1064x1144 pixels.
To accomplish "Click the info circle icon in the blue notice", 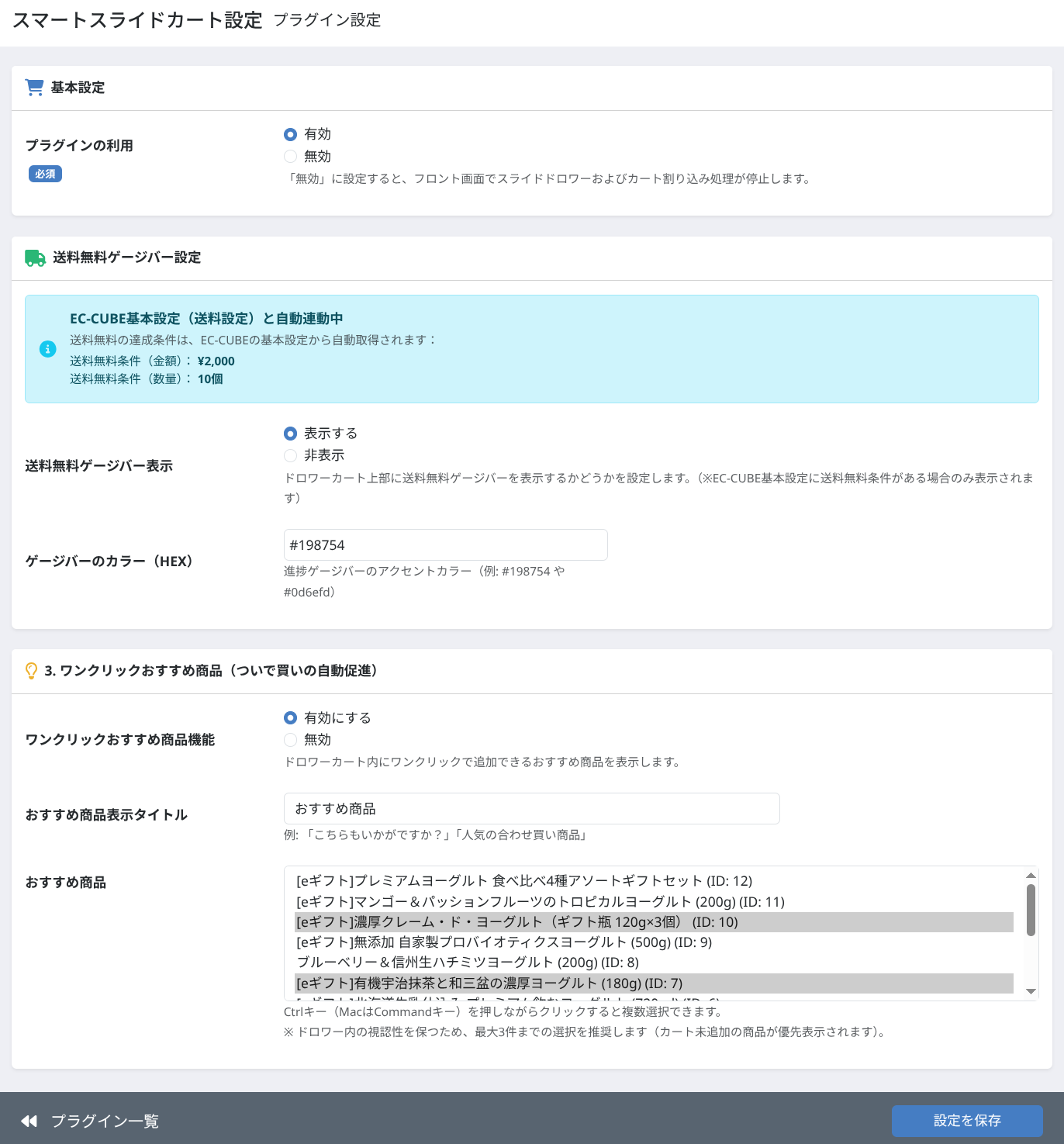I will (x=48, y=349).
